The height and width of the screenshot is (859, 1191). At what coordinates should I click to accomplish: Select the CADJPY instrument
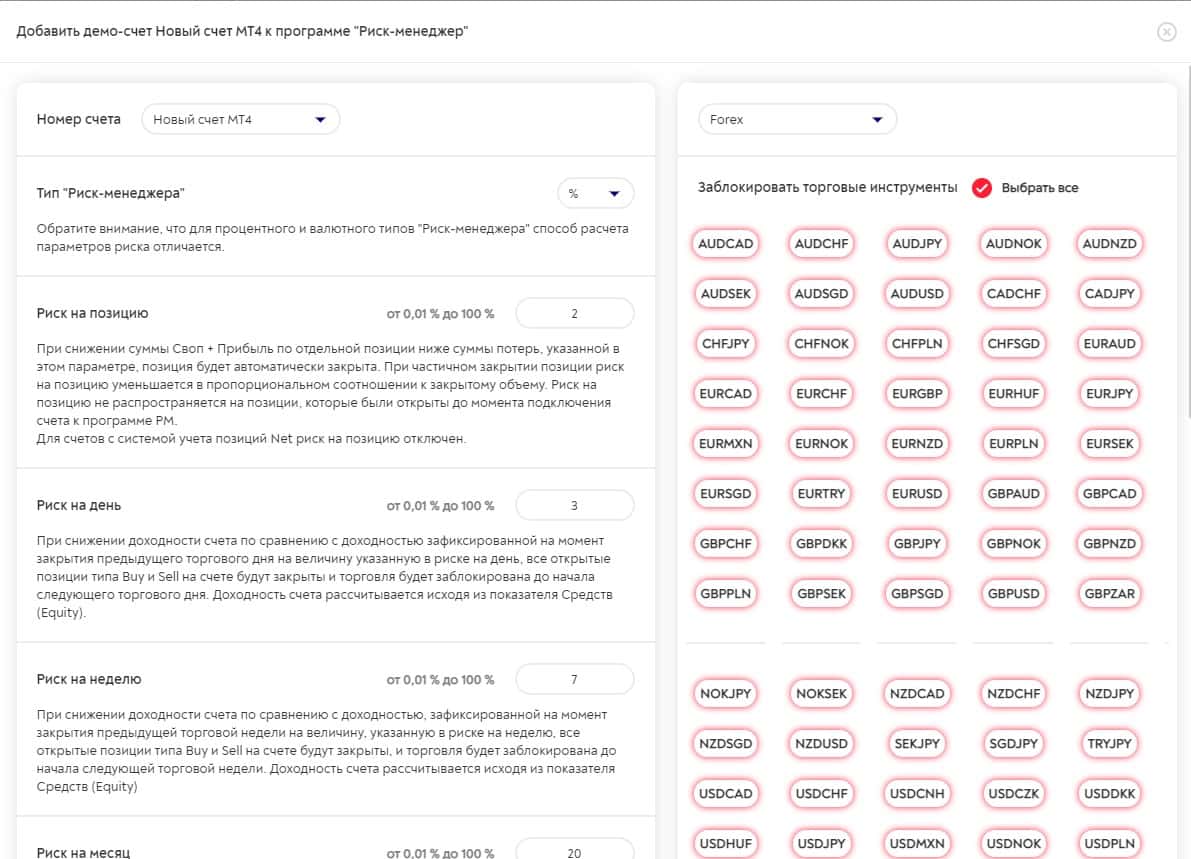pos(1109,294)
